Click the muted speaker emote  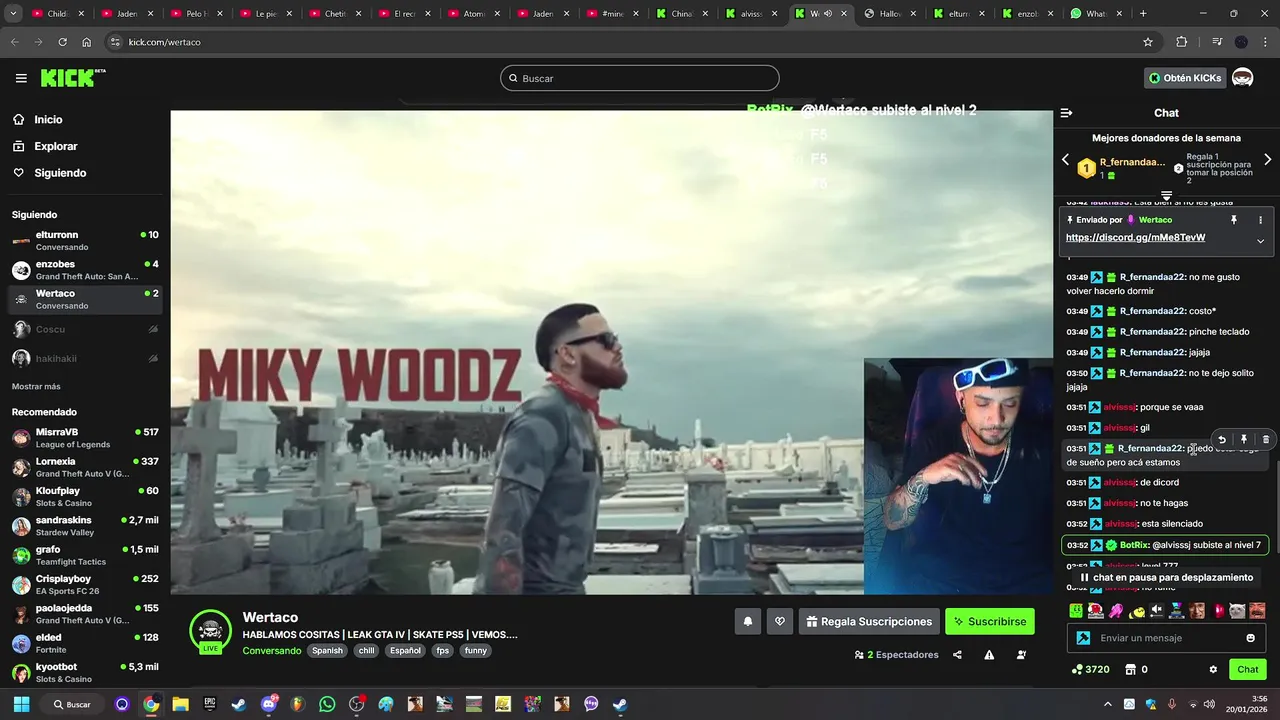pos(1157,610)
